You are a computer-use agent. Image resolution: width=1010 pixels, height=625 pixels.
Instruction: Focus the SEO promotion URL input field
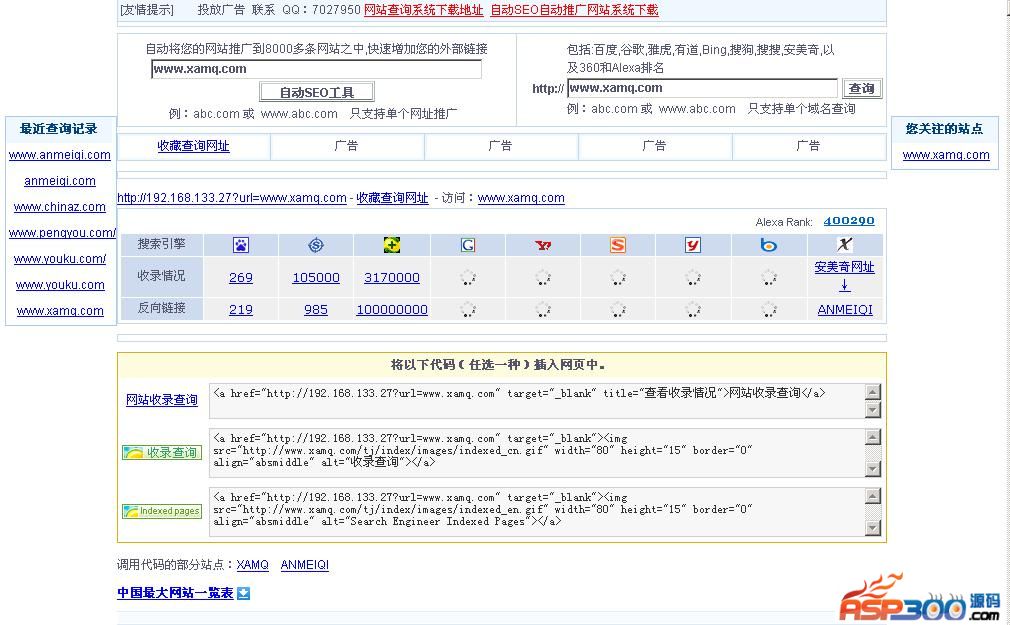[316, 69]
